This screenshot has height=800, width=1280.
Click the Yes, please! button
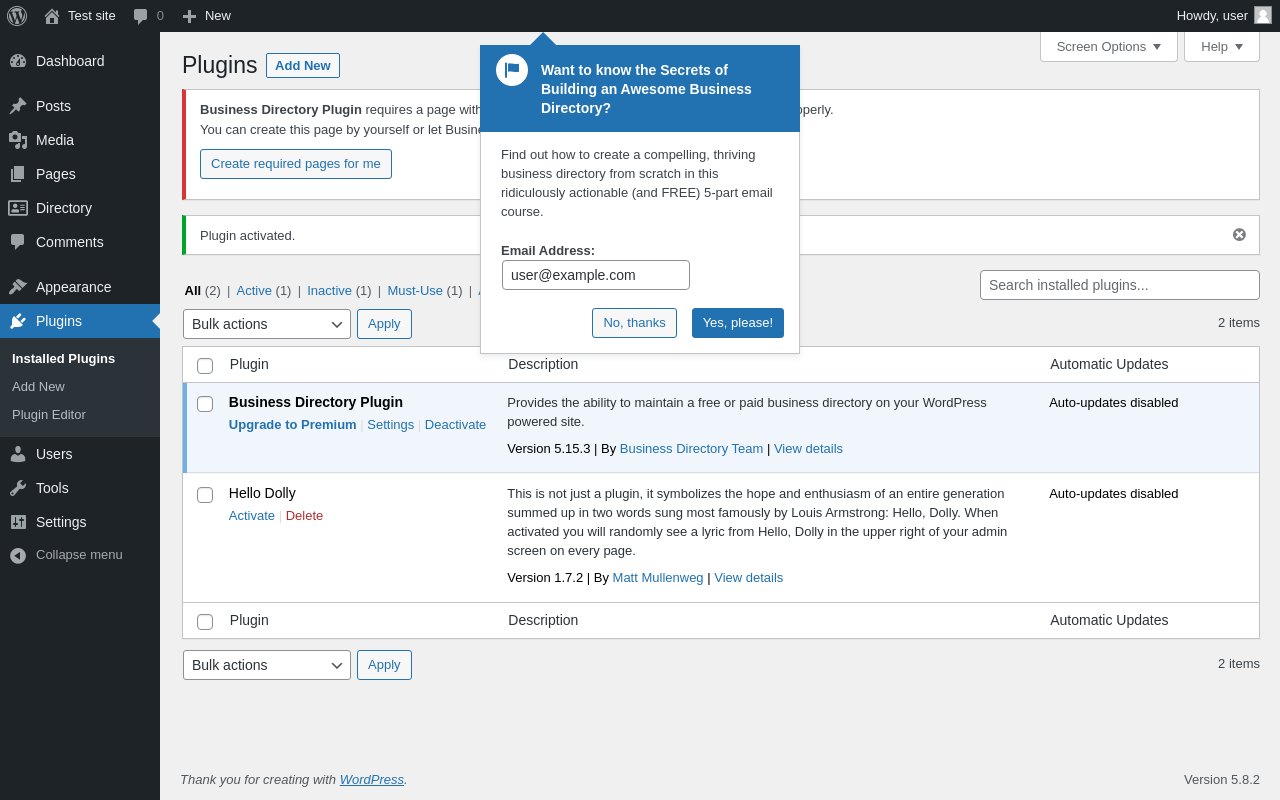click(x=738, y=323)
